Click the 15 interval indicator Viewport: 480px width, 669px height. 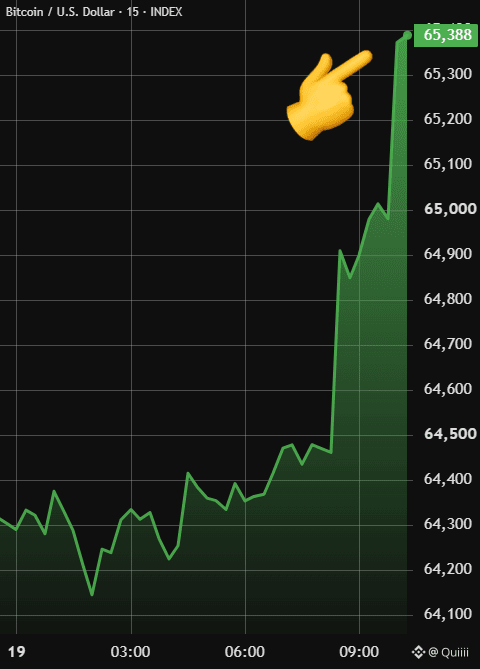click(x=133, y=12)
